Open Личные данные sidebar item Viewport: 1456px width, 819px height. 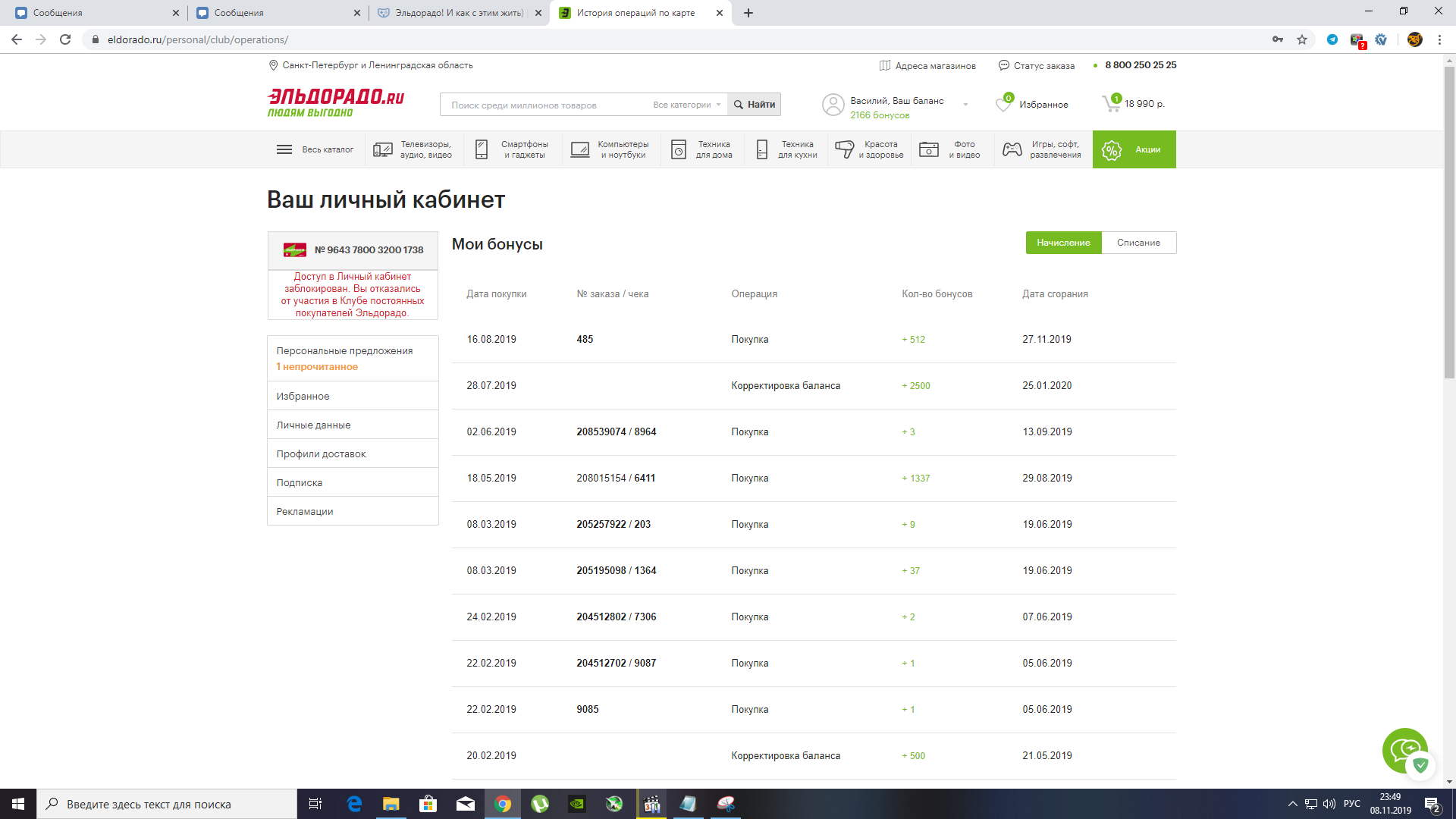353,425
